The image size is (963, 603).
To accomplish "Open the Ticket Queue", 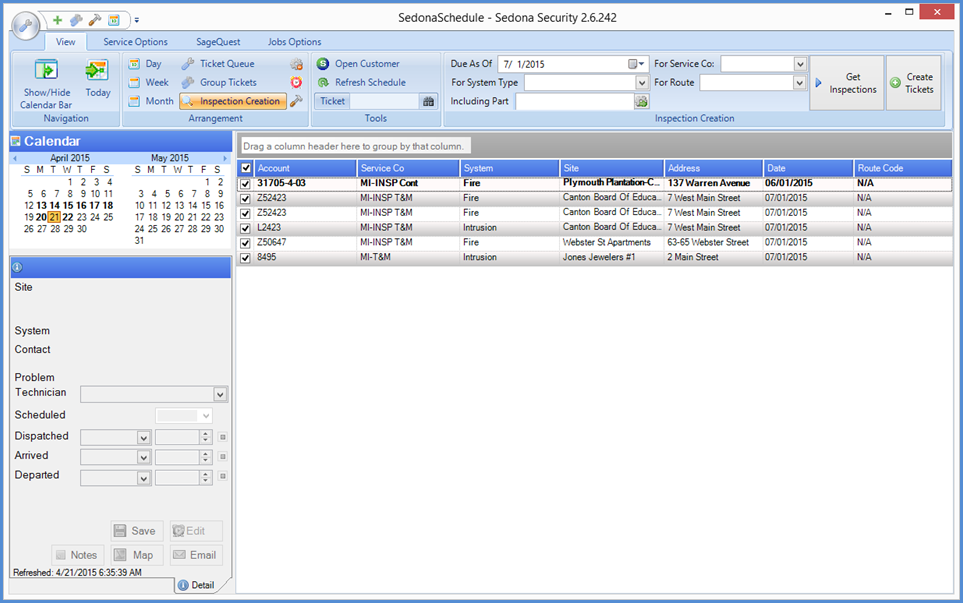I will (218, 64).
